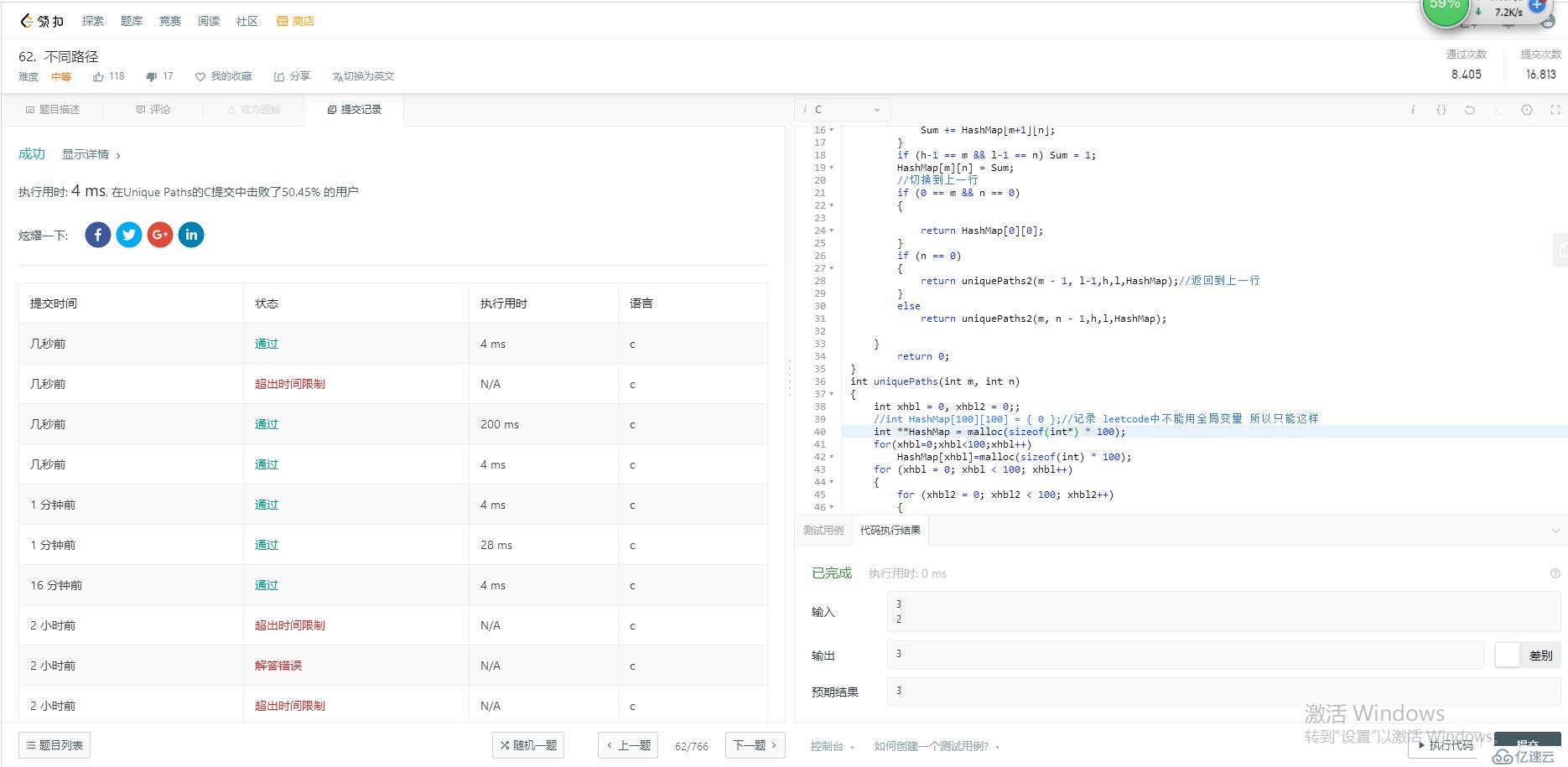Screen dimensions: 1568x767
Task: Add problem to 我的收藏
Action: (223, 76)
